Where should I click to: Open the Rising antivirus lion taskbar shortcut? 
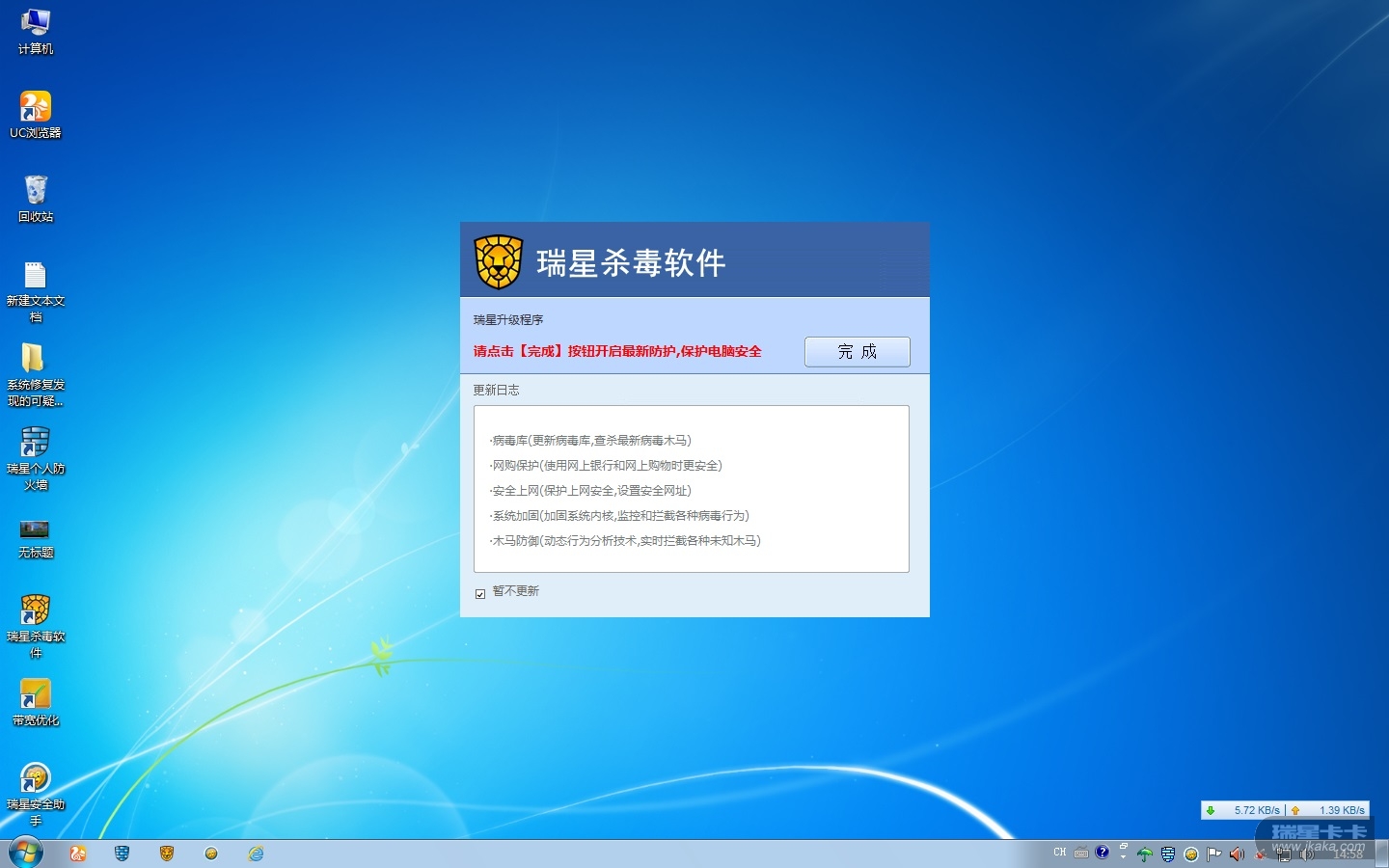pyautogui.click(x=167, y=854)
